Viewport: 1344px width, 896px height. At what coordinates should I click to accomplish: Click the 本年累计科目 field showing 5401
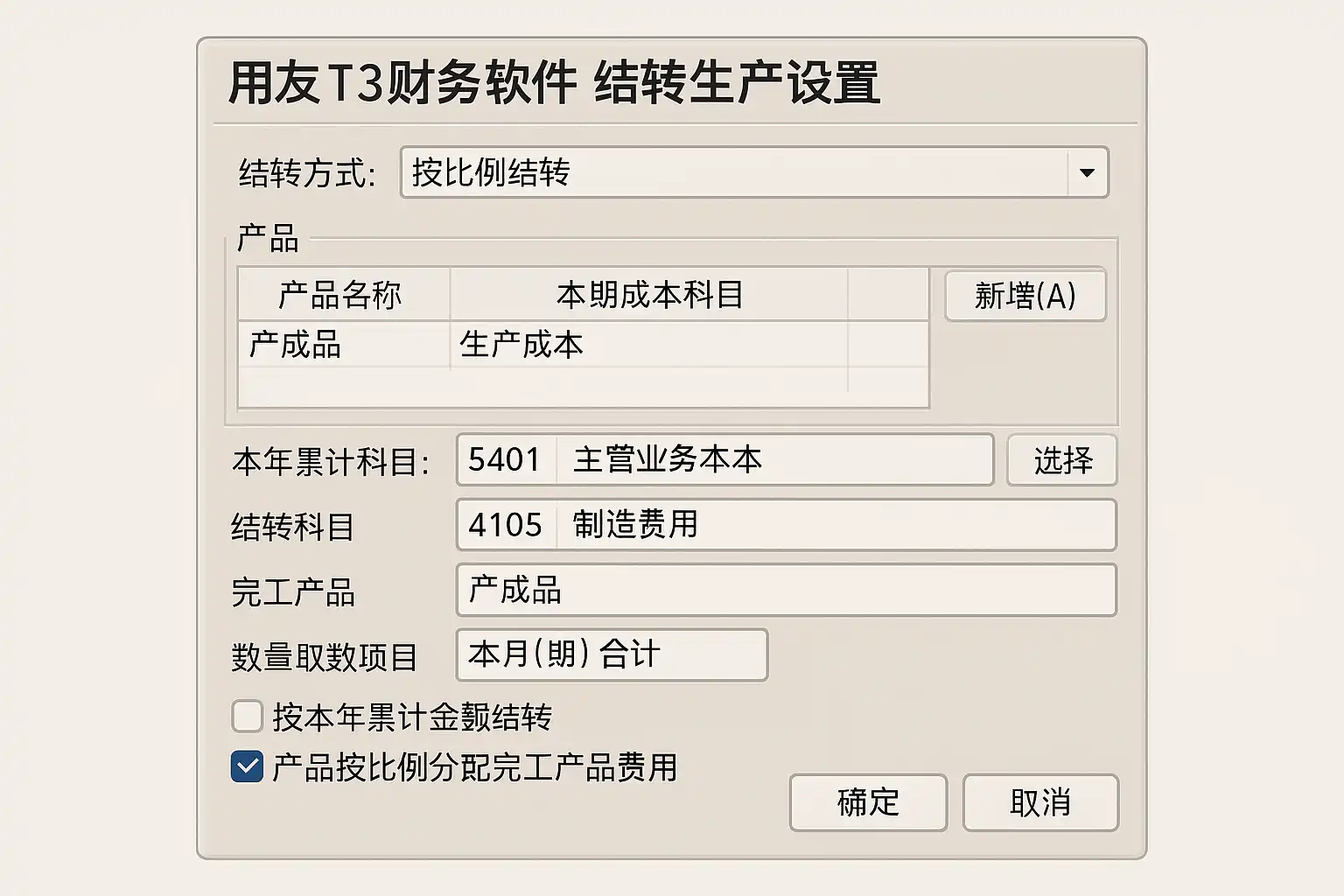coord(724,460)
